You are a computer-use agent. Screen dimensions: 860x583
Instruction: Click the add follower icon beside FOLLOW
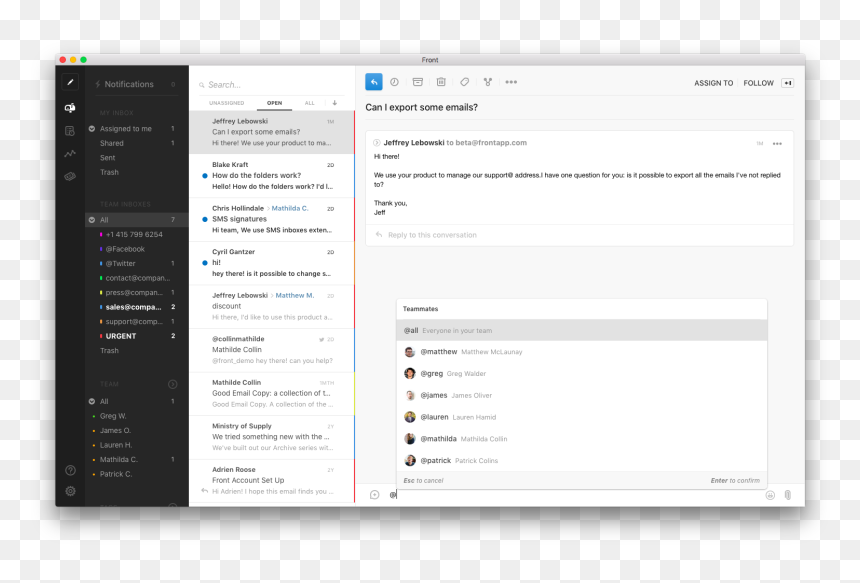click(x=788, y=83)
